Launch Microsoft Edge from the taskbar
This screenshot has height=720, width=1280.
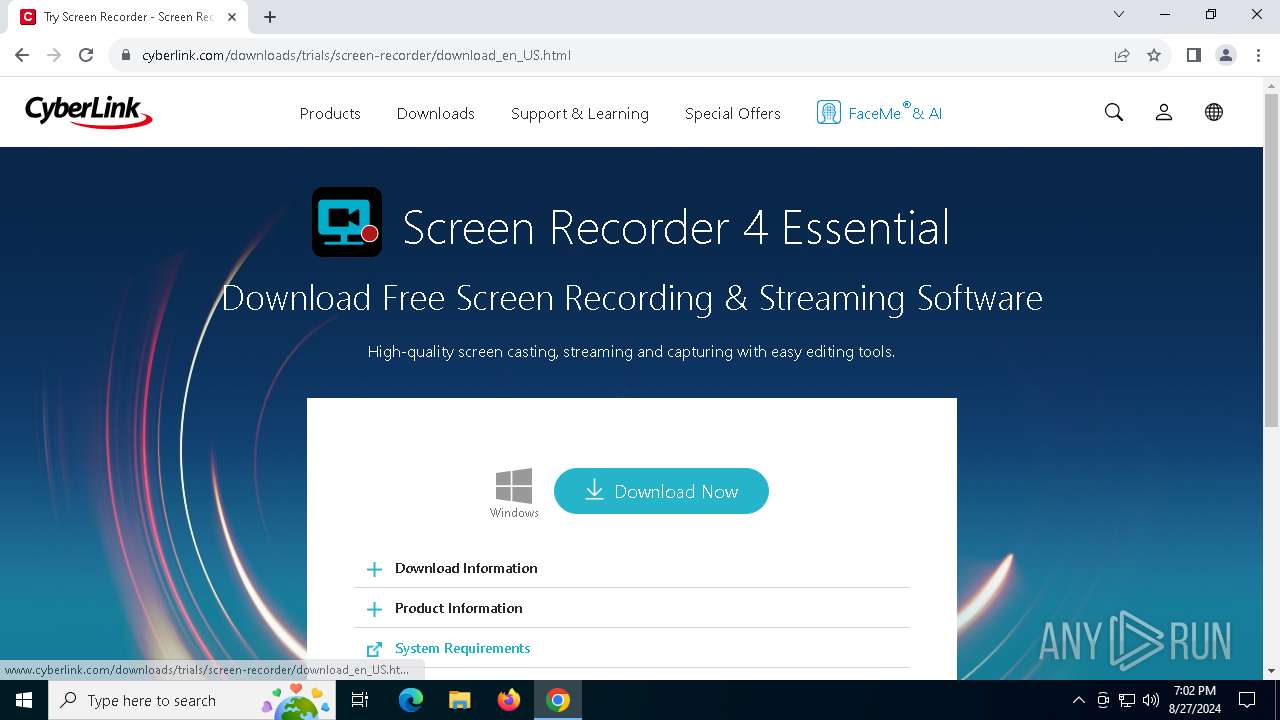[411, 700]
